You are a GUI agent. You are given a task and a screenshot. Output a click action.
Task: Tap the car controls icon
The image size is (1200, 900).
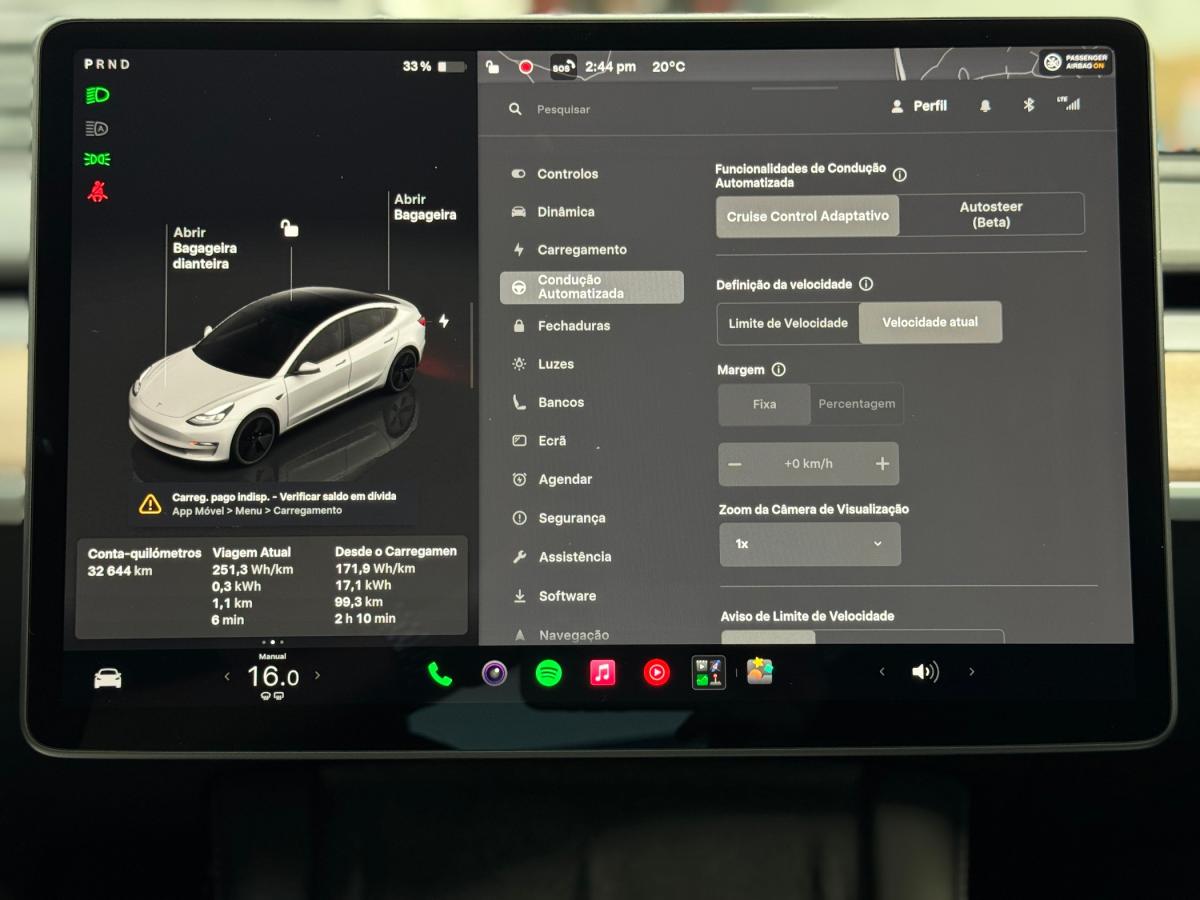coord(108,678)
